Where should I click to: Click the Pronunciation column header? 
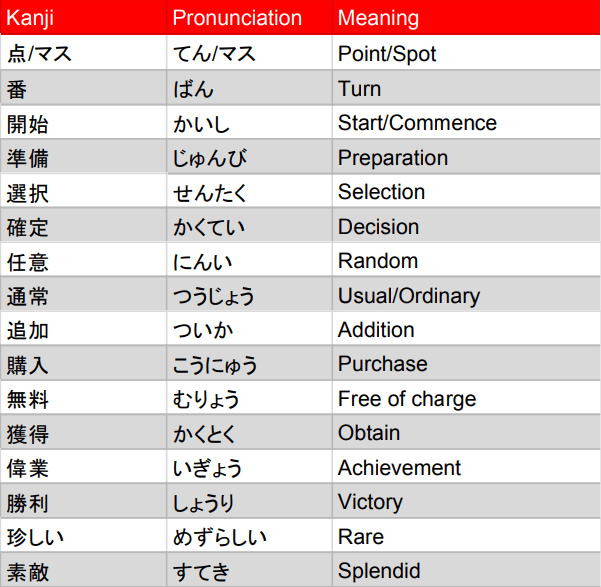point(236,18)
